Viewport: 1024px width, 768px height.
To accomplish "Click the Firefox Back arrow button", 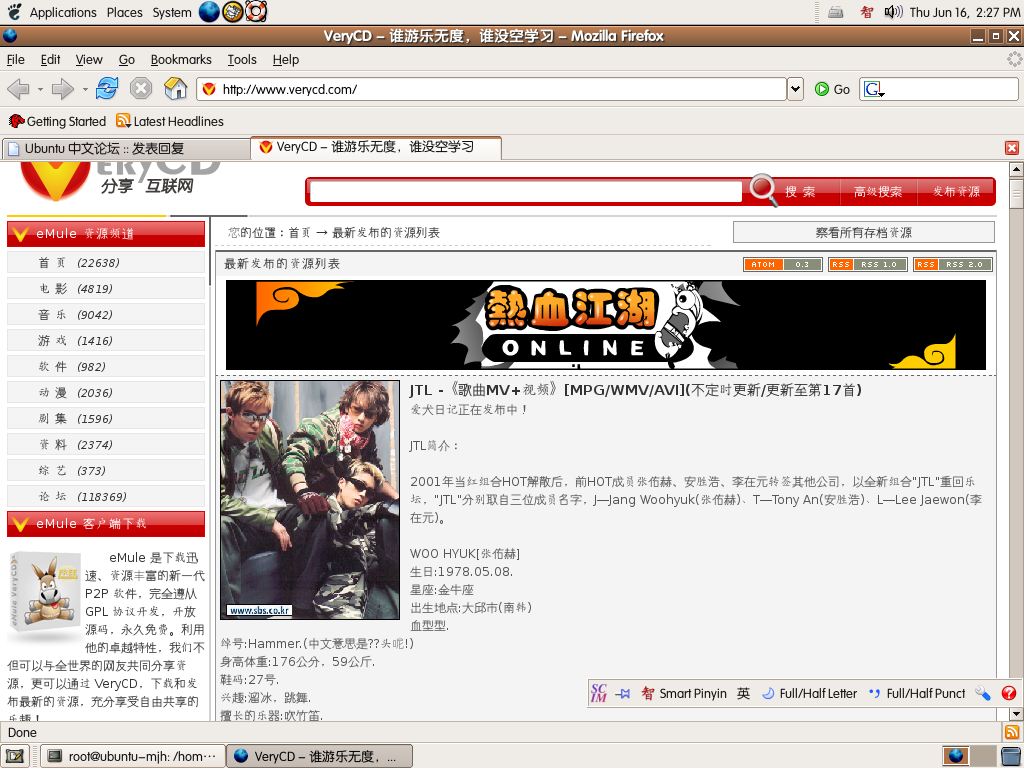I will point(18,88).
